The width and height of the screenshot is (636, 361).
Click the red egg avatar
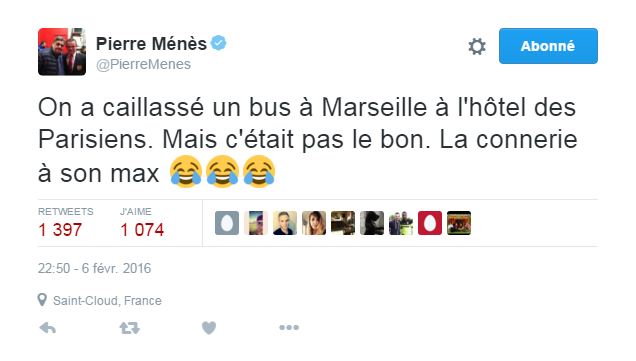(x=430, y=223)
